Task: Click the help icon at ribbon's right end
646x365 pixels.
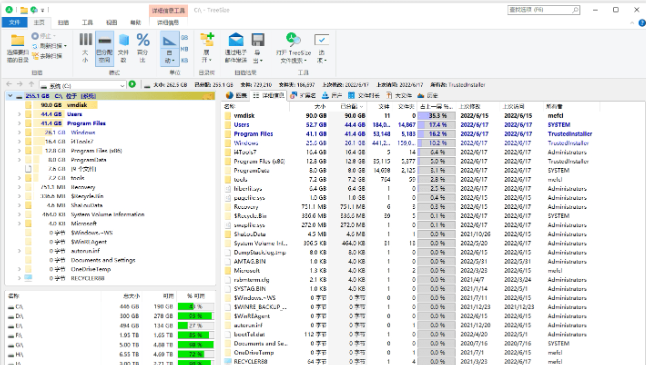Action: pyautogui.click(x=642, y=23)
